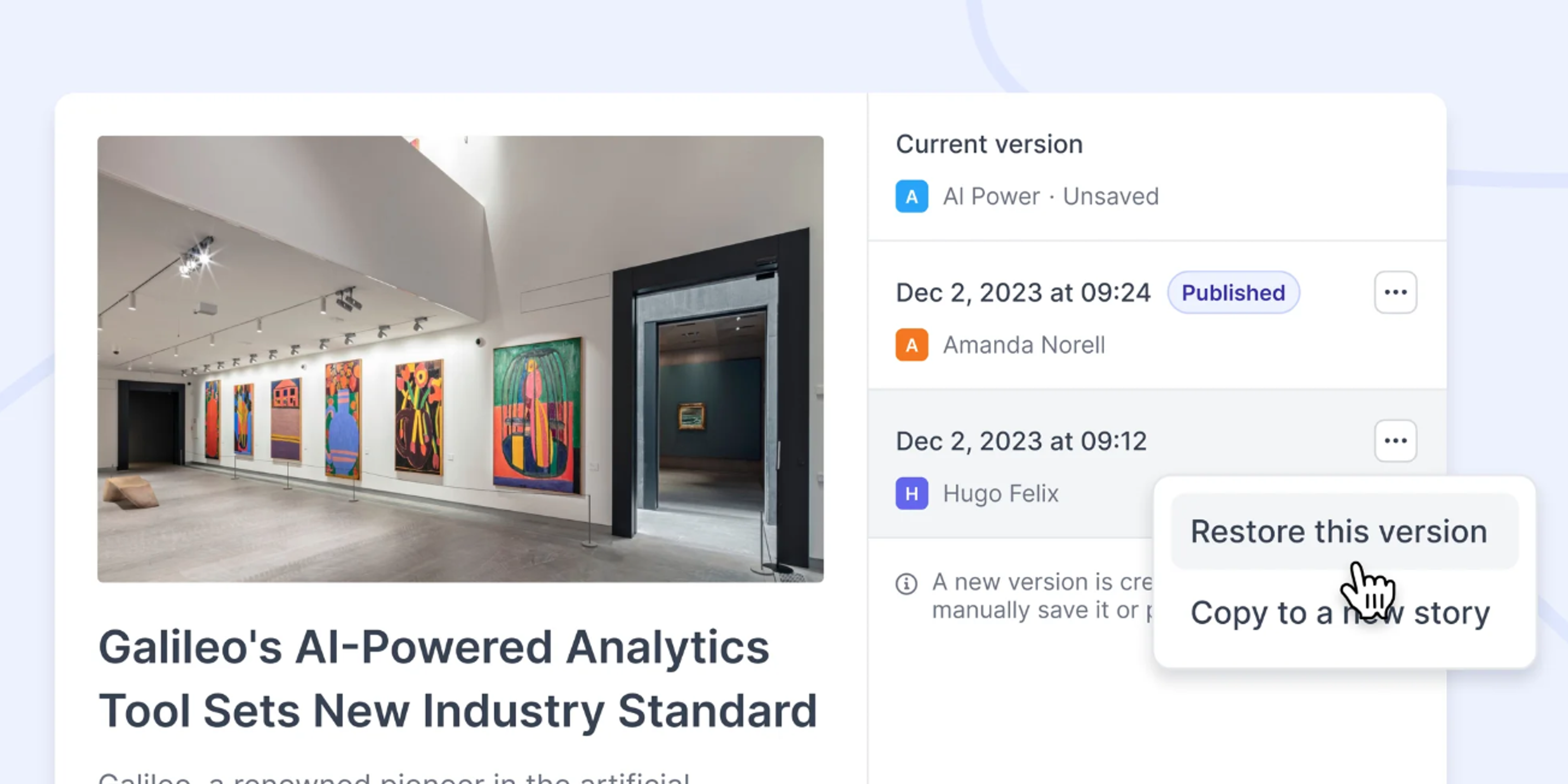Click the AI Power Unsaved entry text
Viewport: 1568px width, 784px height.
coord(1050,197)
